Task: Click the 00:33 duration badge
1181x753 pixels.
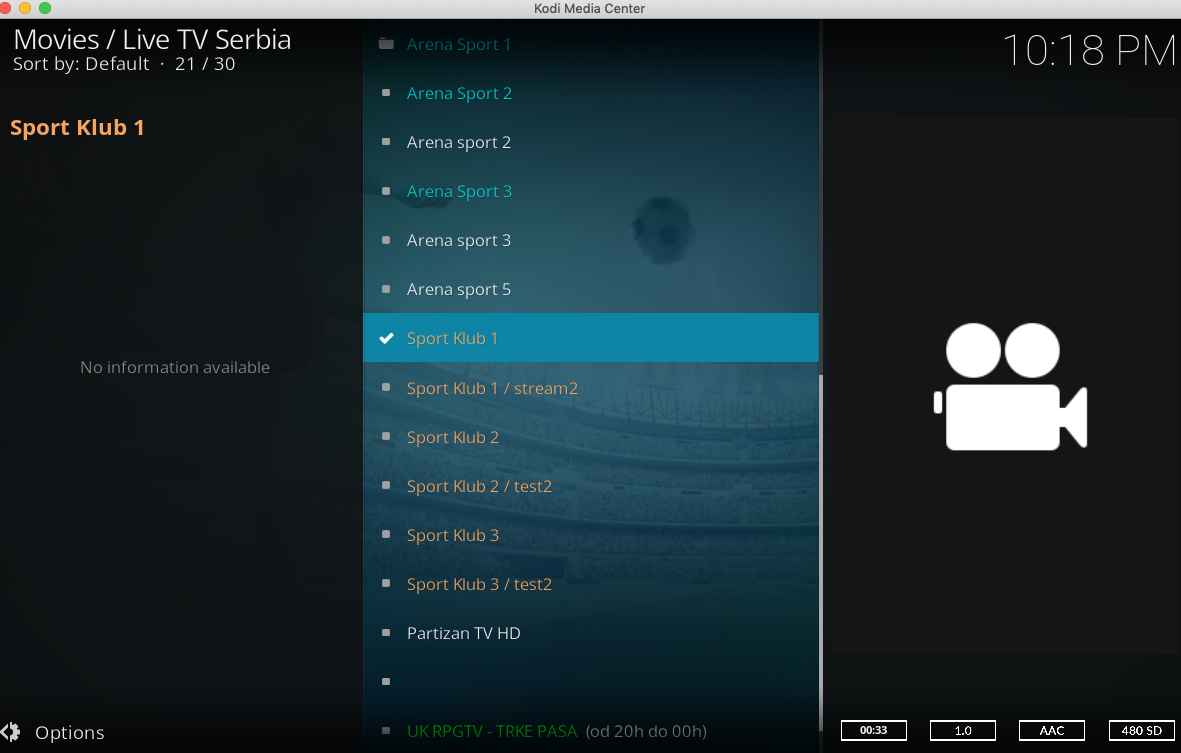Action: pos(874,730)
